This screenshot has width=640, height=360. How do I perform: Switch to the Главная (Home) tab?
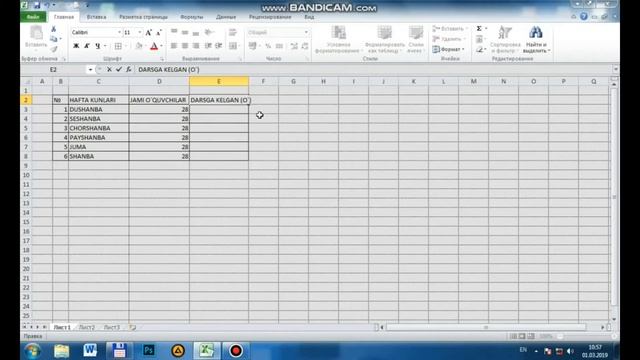tap(64, 17)
